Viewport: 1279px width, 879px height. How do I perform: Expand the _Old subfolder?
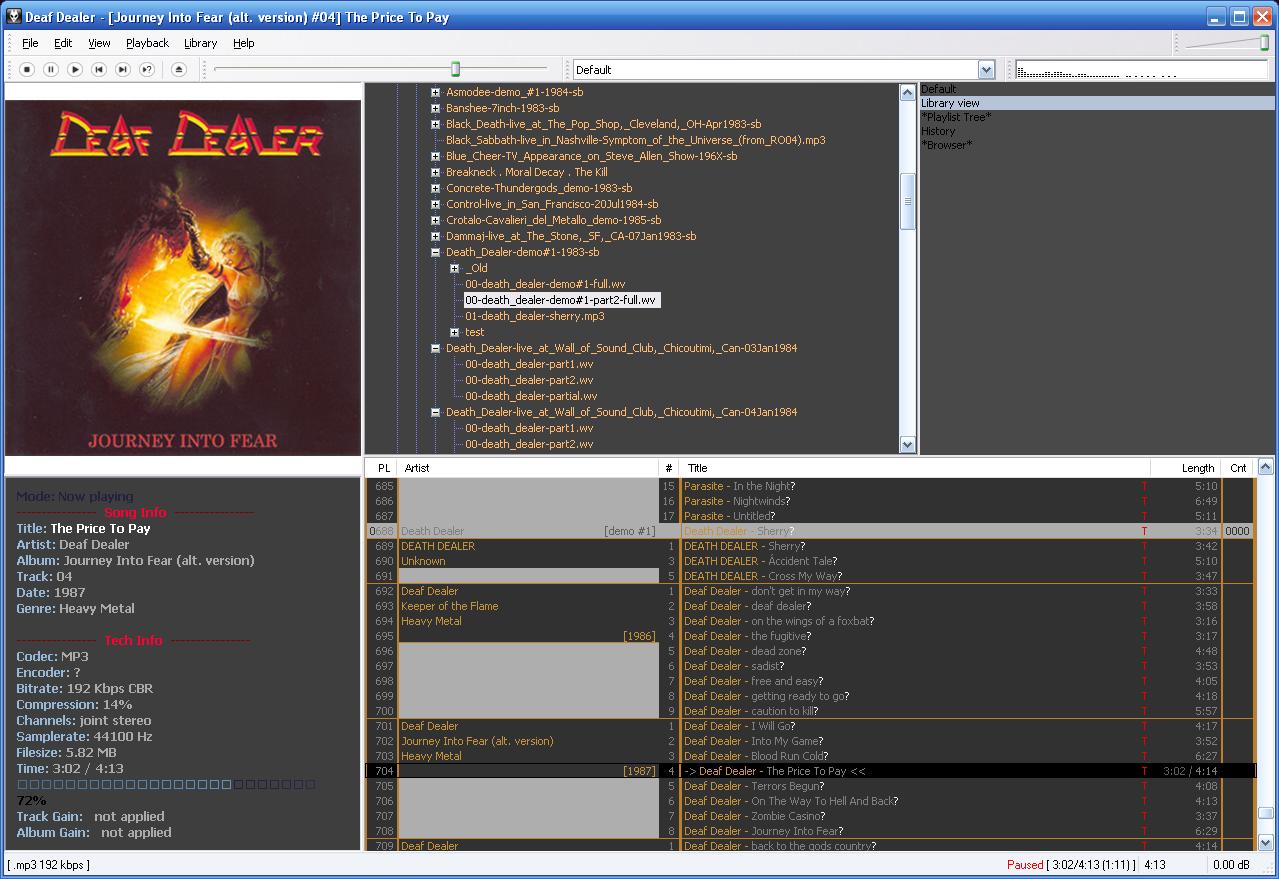(454, 268)
